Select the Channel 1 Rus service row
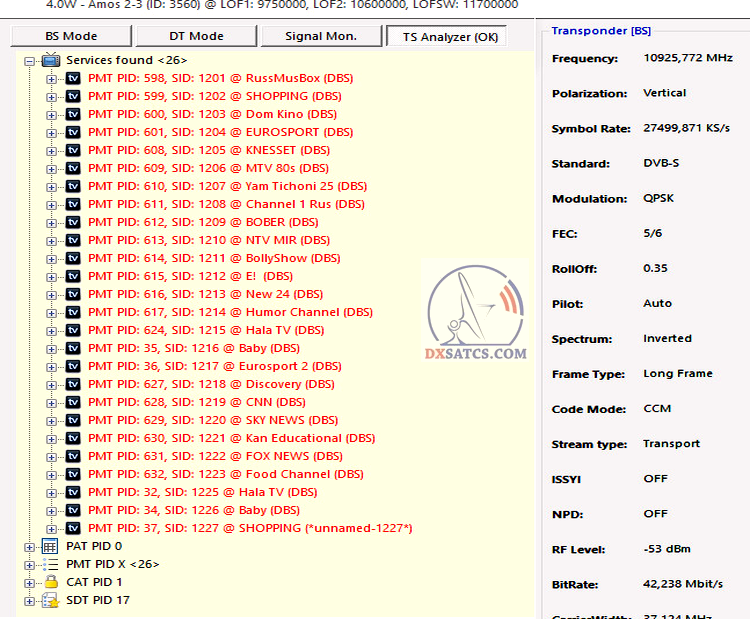Screen dimensions: 750x621 pyautogui.click(x=226, y=204)
